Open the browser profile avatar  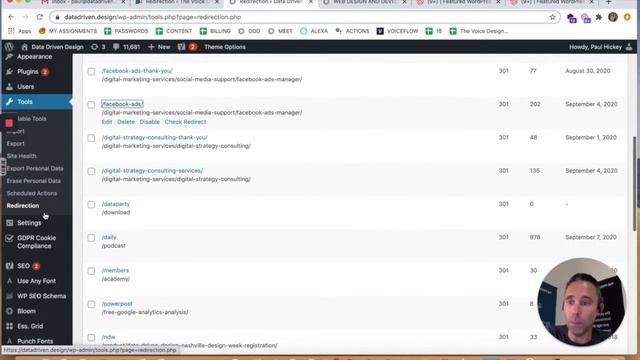click(x=613, y=17)
